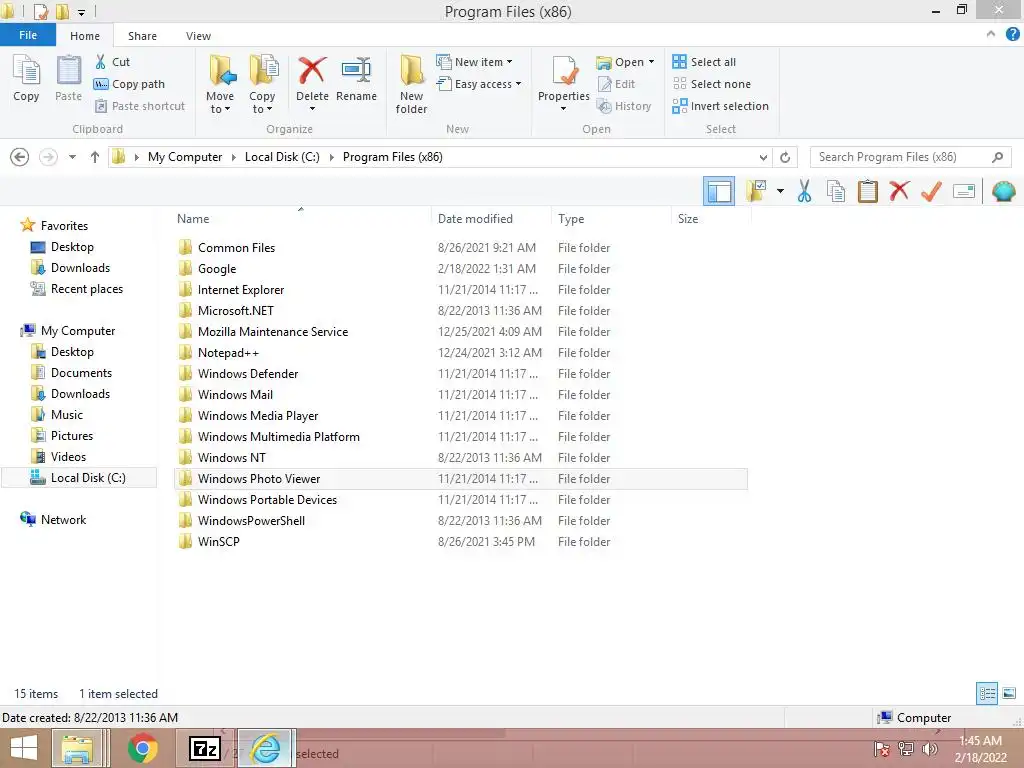Open the quick access toolbar customize arrow
This screenshot has width=1024, height=768.
[x=82, y=12]
